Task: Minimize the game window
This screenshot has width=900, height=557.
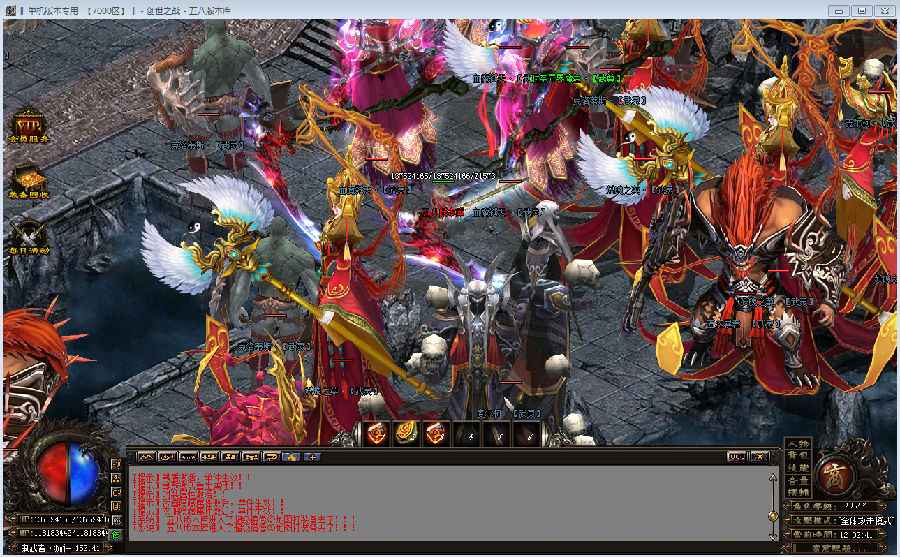Action: (x=839, y=10)
